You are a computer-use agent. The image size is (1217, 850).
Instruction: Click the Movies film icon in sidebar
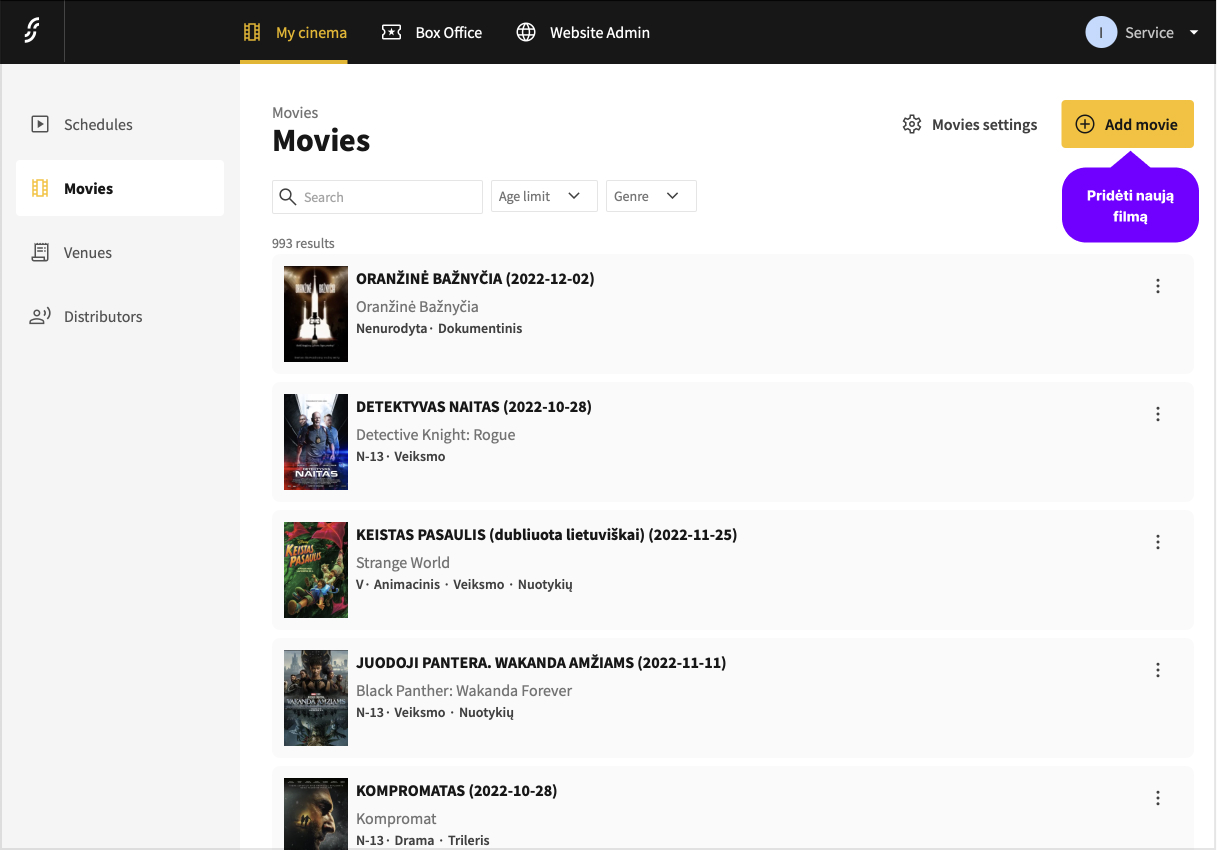(40, 188)
